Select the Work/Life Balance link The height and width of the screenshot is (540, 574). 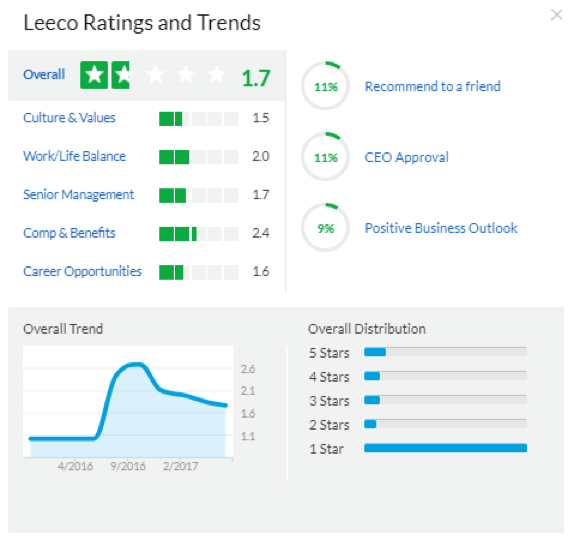tap(74, 156)
